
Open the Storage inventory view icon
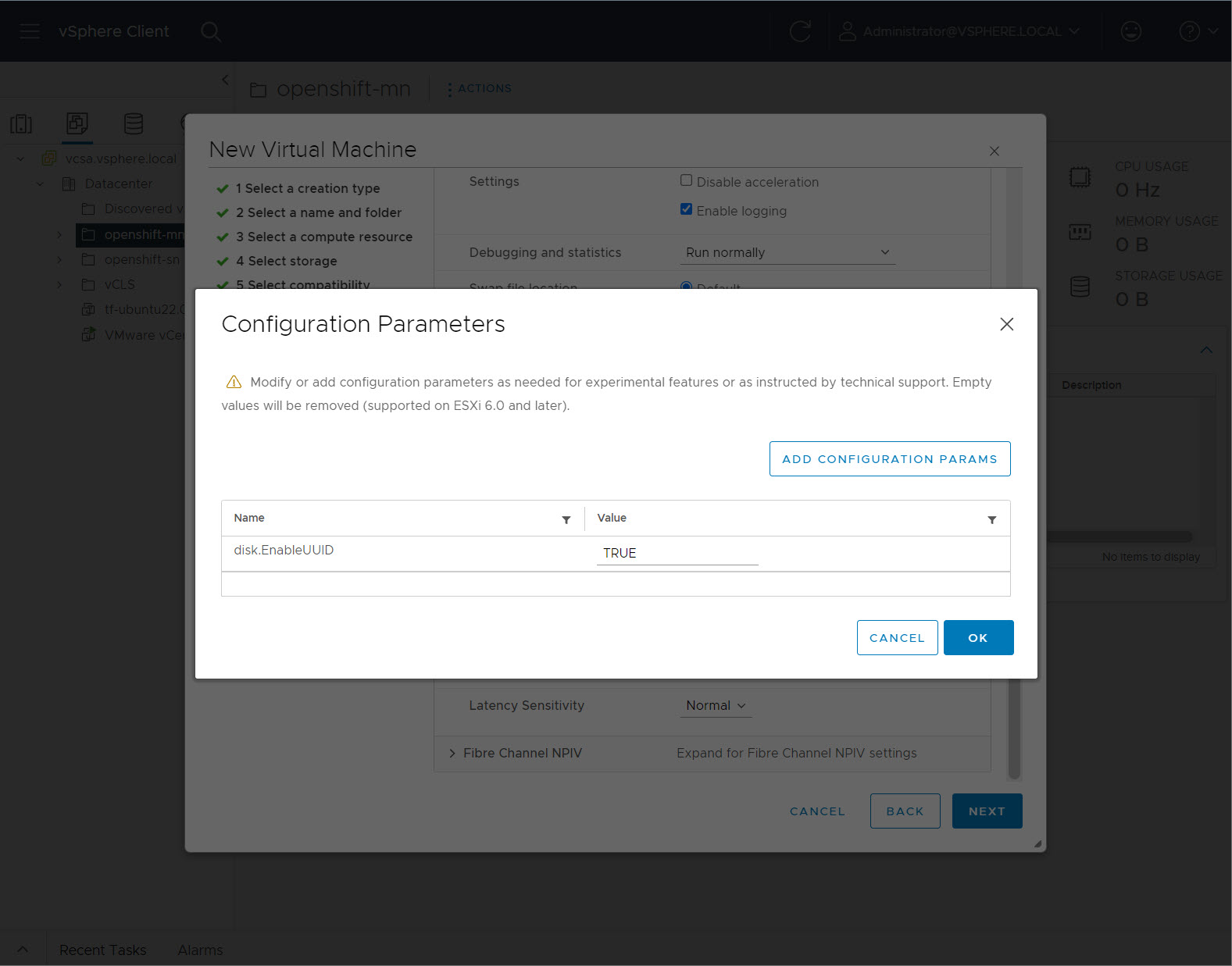tap(134, 123)
